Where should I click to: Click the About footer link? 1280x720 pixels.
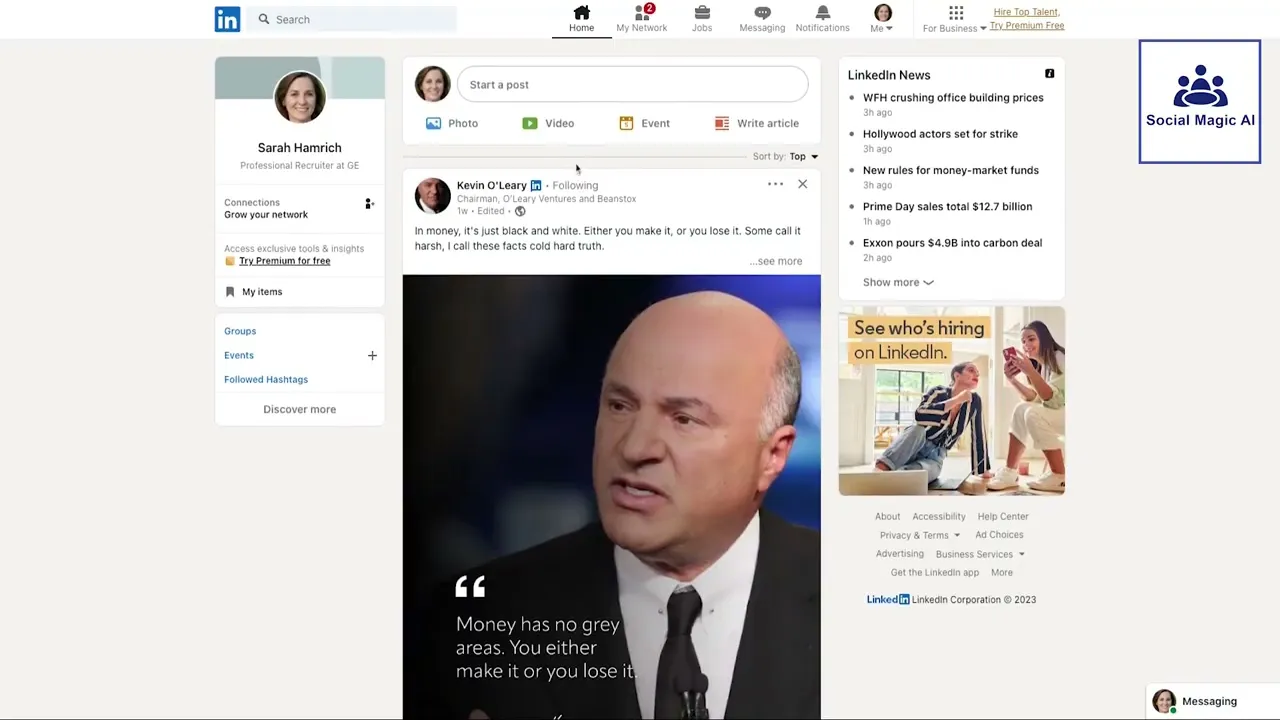click(x=888, y=517)
